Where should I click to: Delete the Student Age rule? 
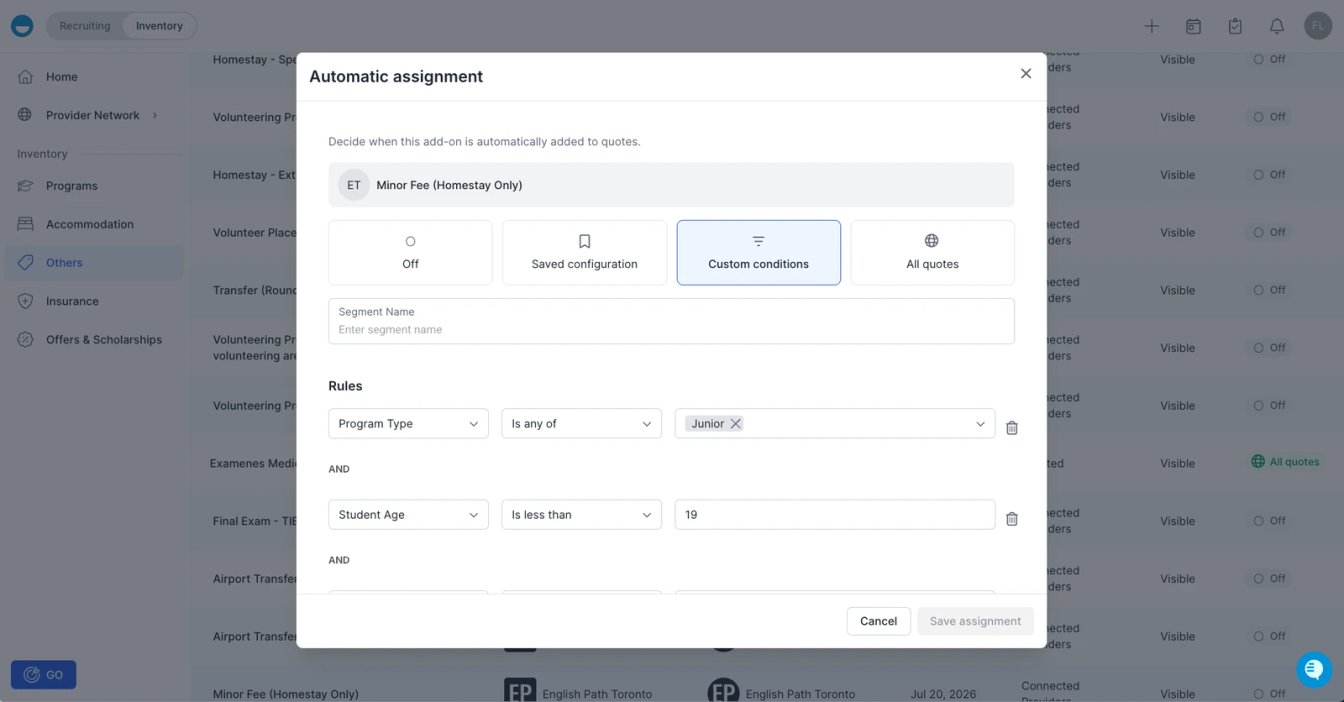(1011, 519)
